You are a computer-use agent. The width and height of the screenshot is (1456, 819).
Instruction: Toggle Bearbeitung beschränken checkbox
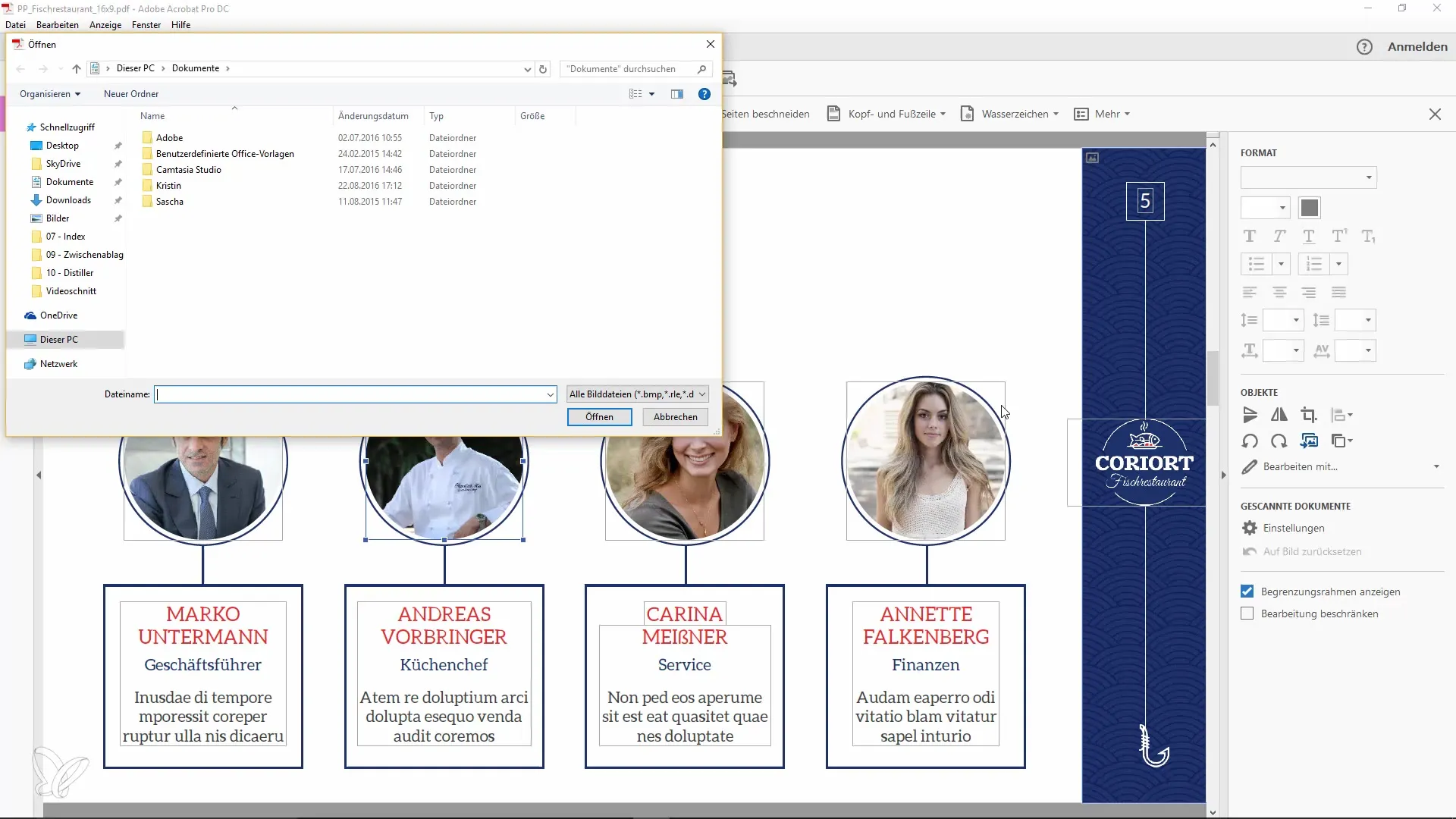click(1247, 613)
